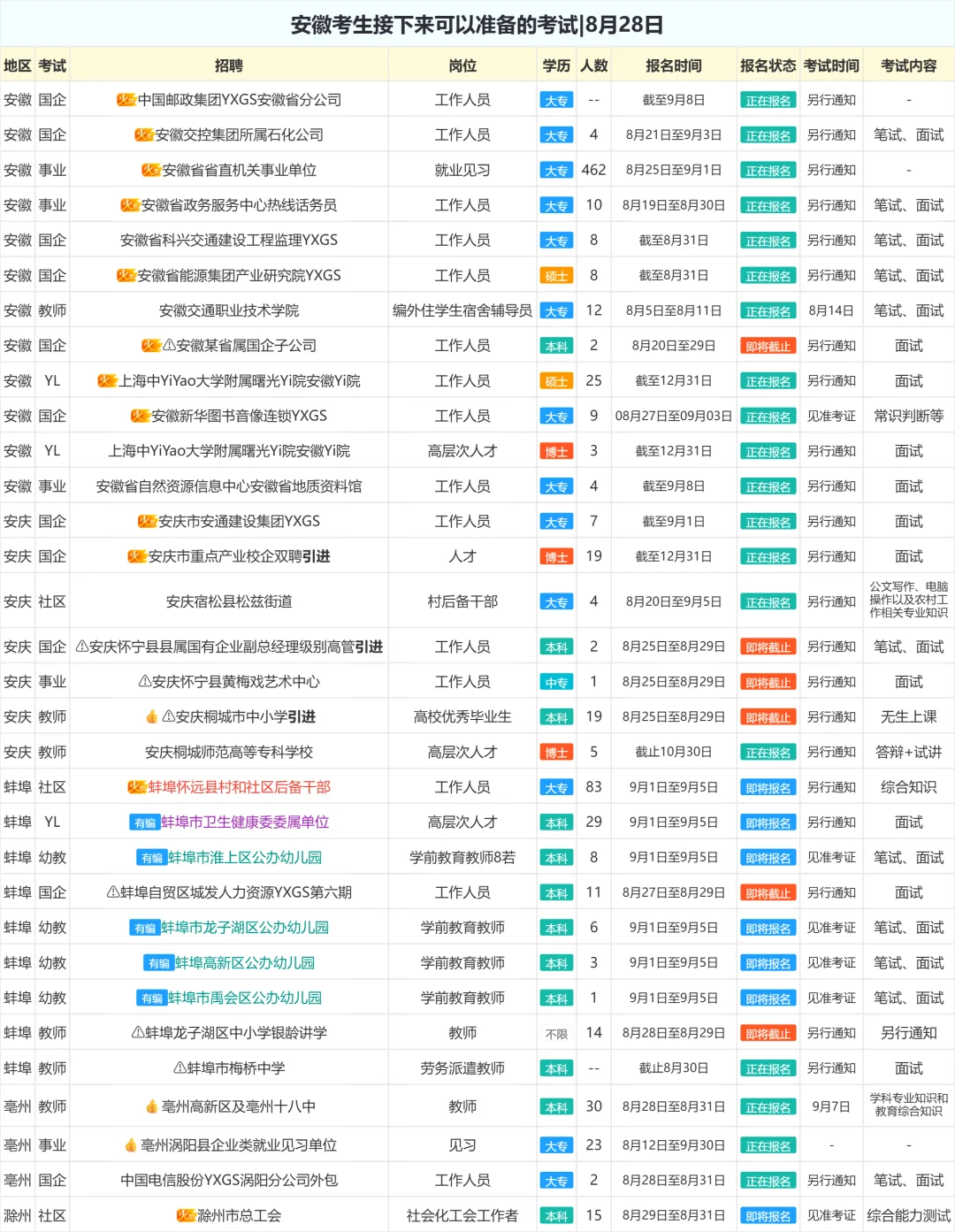Click the hot badge beside 安徽省能源集团产业研究院YXGS

(126, 276)
